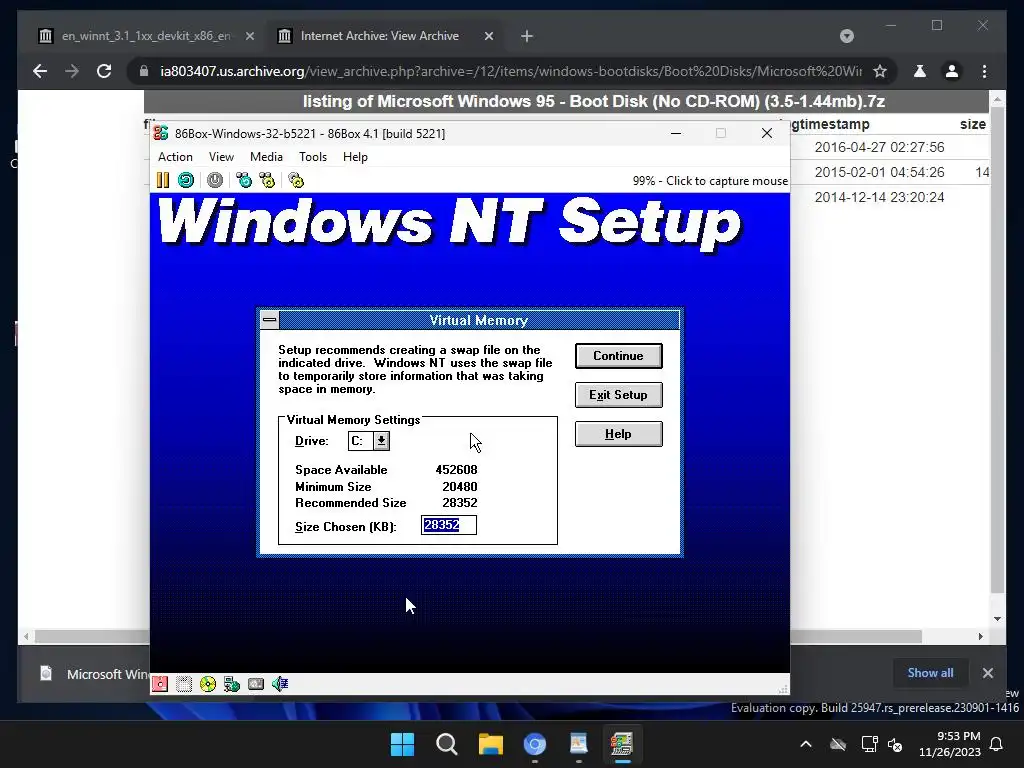Open Chrome Labs flask icon
The height and width of the screenshot is (768, 1024).
coord(920,71)
